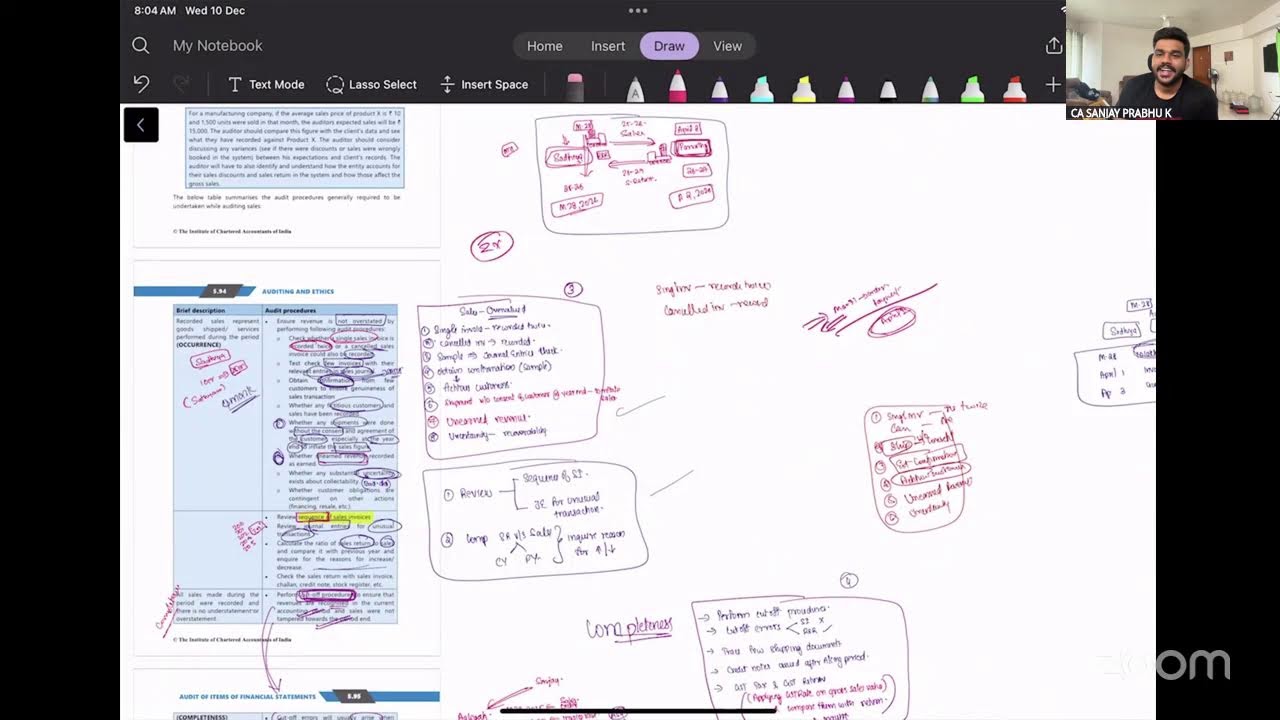Pick the grey-green pen
Image resolution: width=1280 pixels, height=720 pixels.
pyautogui.click(x=930, y=88)
